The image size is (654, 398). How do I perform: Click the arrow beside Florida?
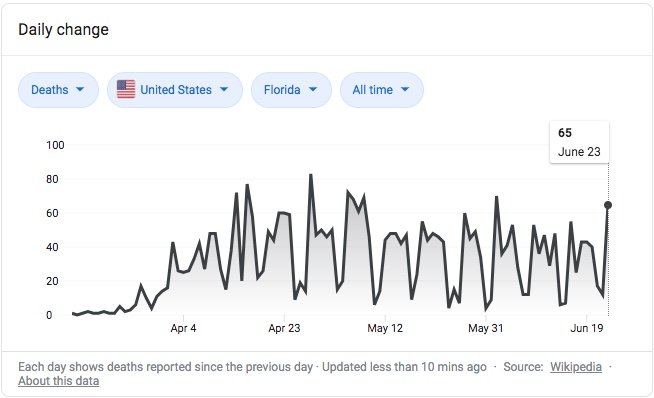[313, 89]
